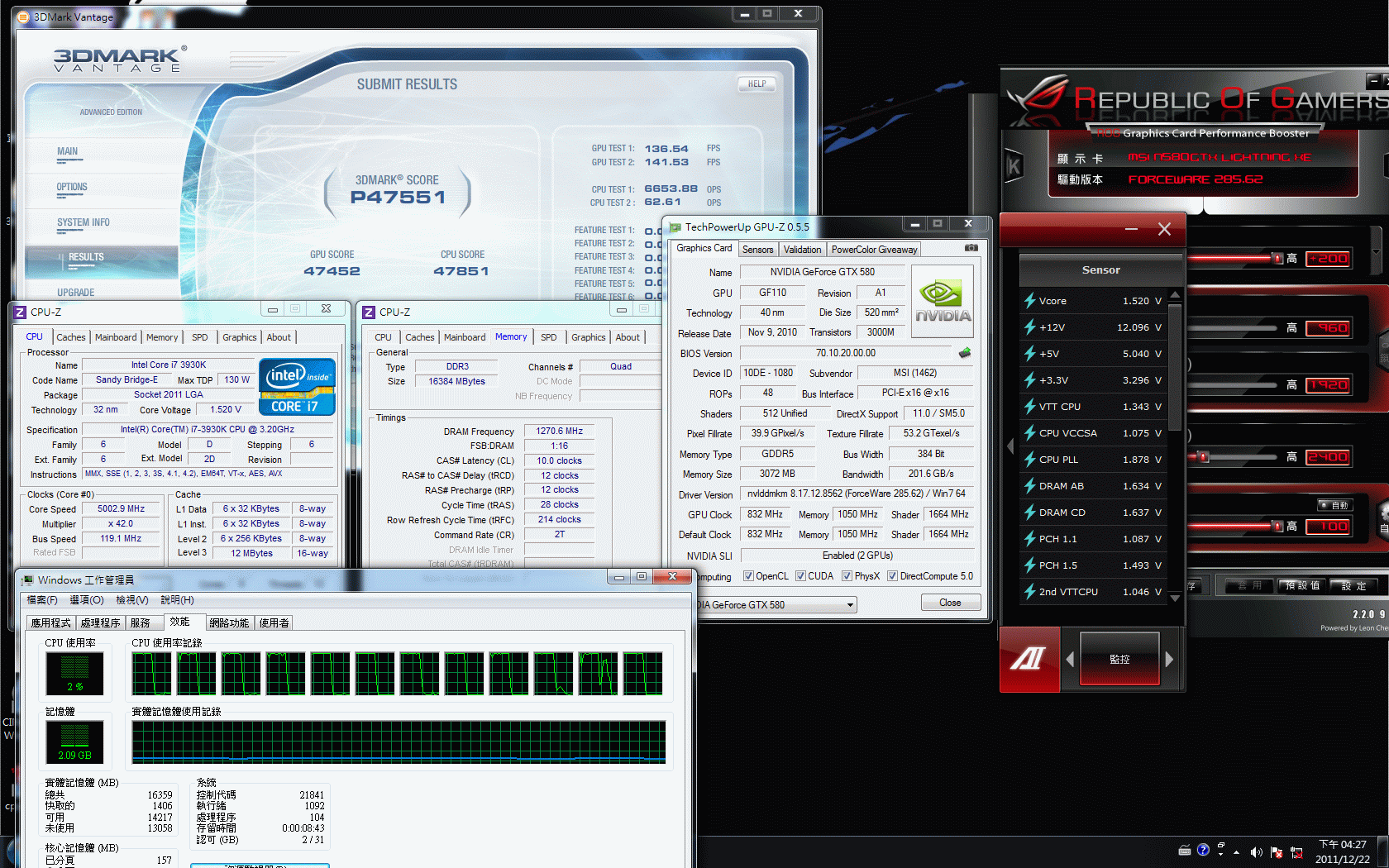
Task: Click the keyboard input method tray icon
Action: (1185, 850)
